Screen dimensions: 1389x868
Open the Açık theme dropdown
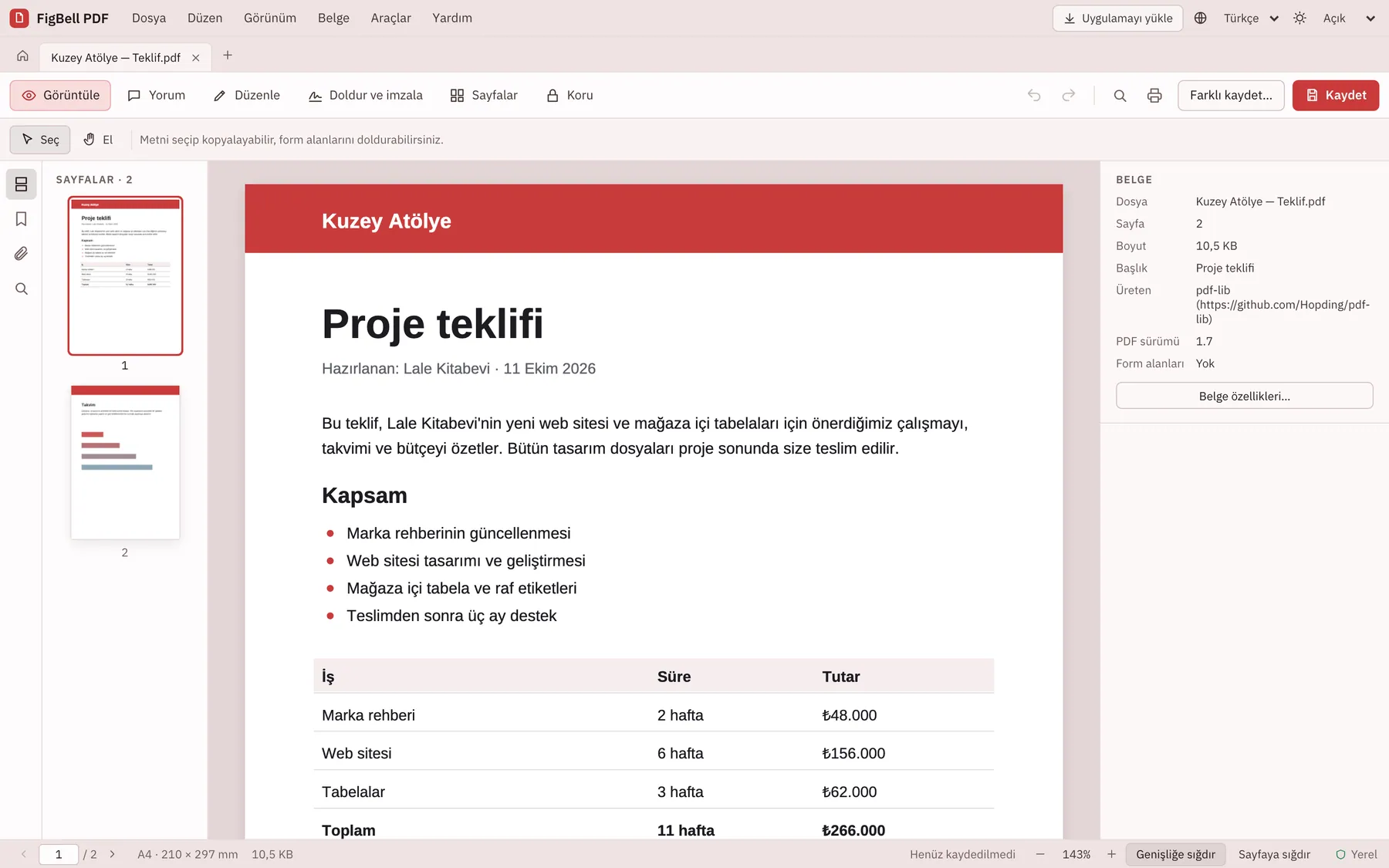click(1349, 19)
